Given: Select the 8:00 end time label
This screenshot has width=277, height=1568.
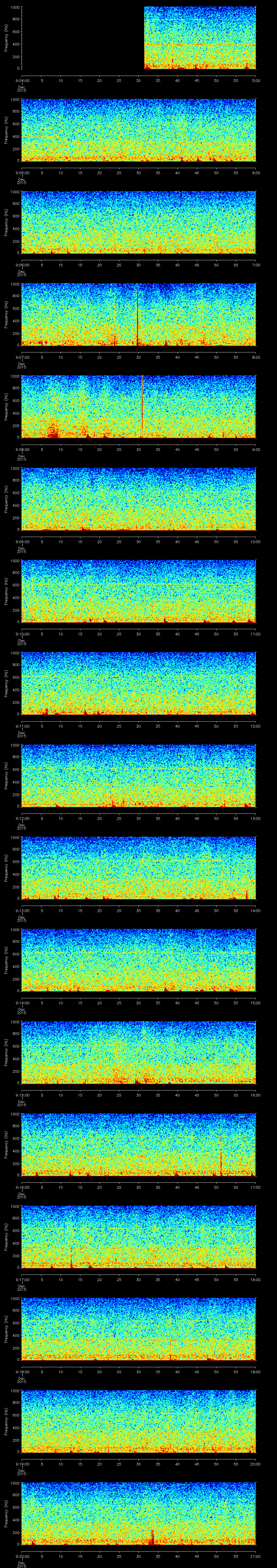Looking at the screenshot, I should click(x=256, y=357).
